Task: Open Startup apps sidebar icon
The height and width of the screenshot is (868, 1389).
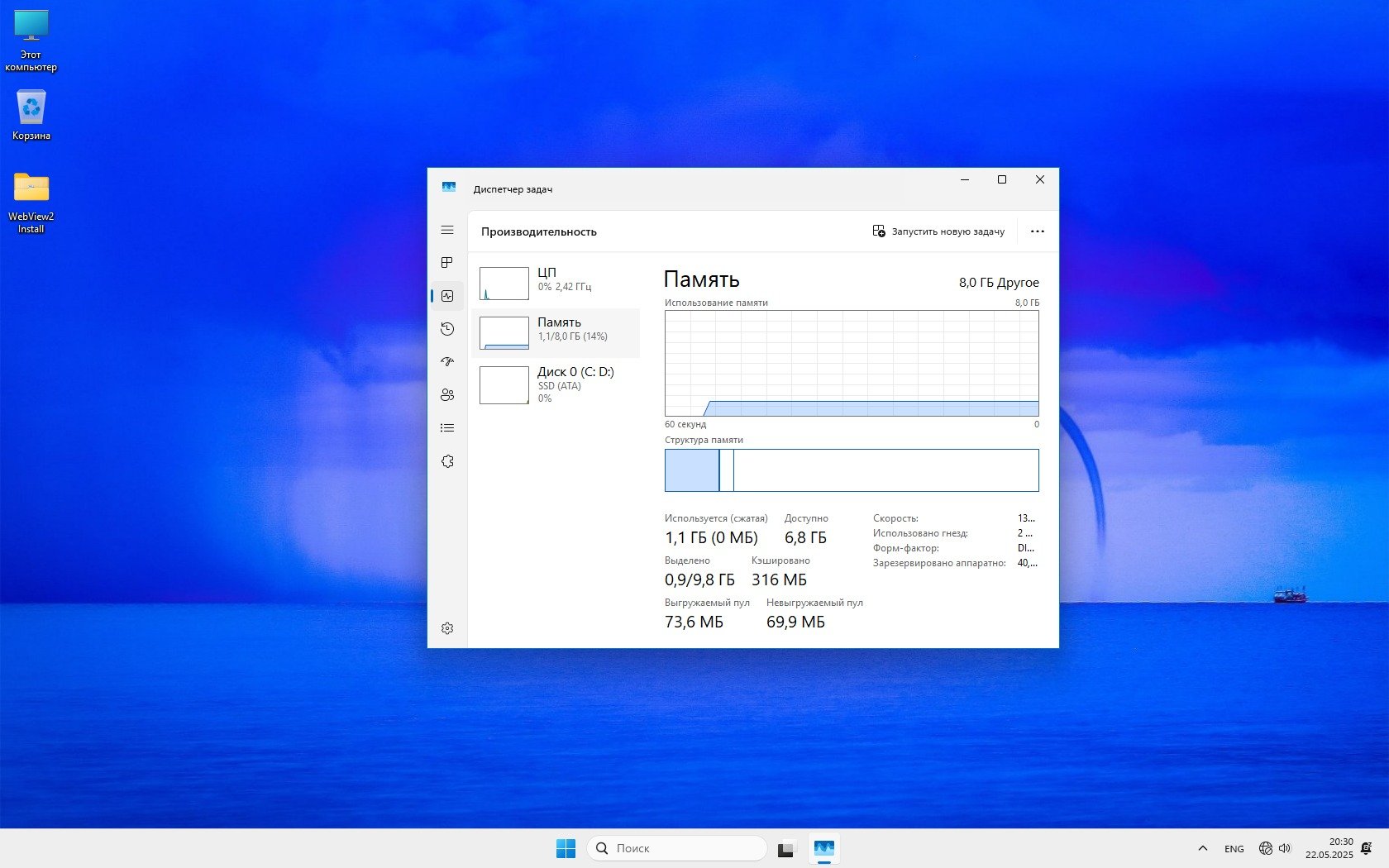Action: pos(447,362)
